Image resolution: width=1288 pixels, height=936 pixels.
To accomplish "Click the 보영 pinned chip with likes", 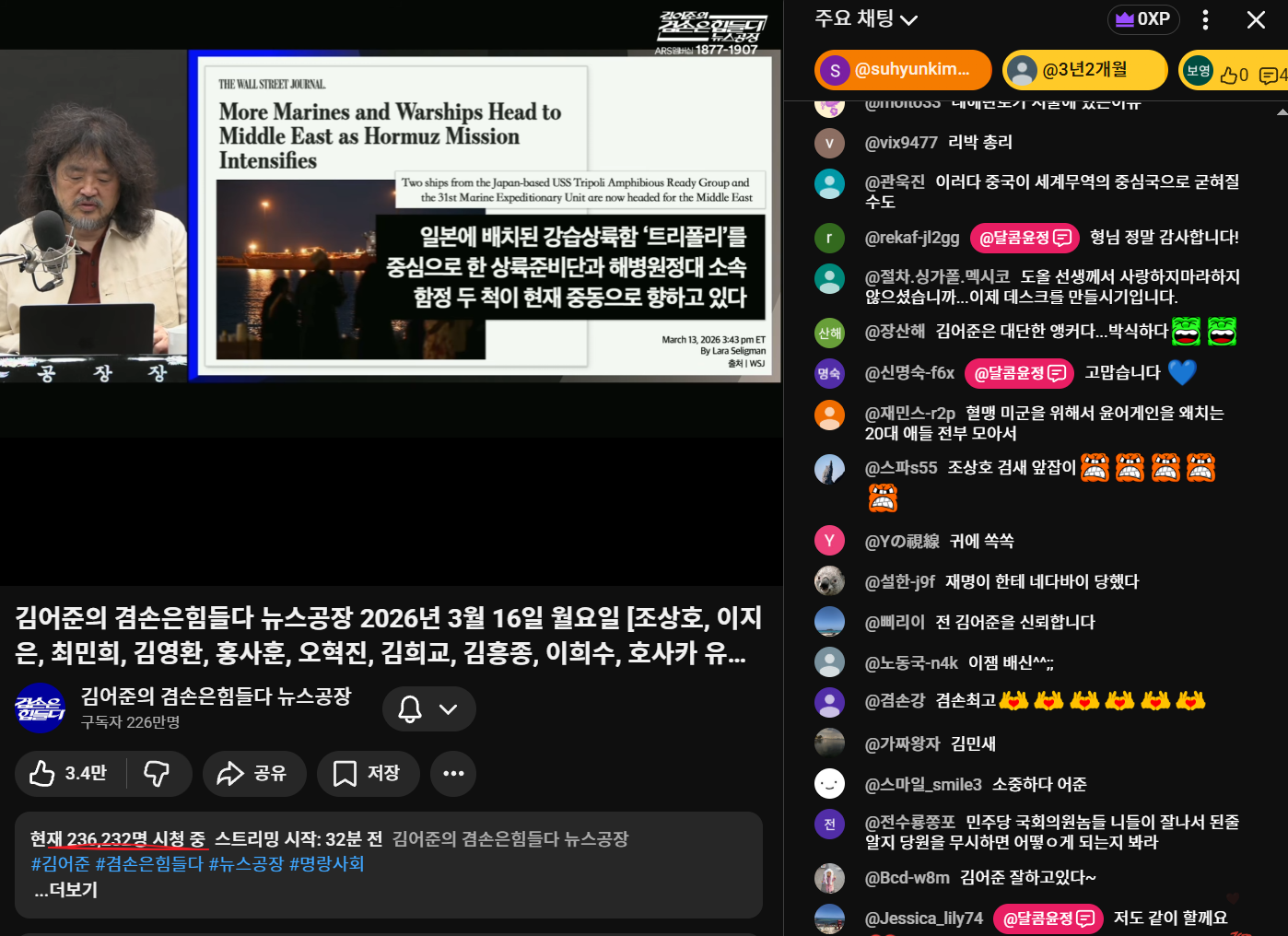I will (x=1234, y=70).
